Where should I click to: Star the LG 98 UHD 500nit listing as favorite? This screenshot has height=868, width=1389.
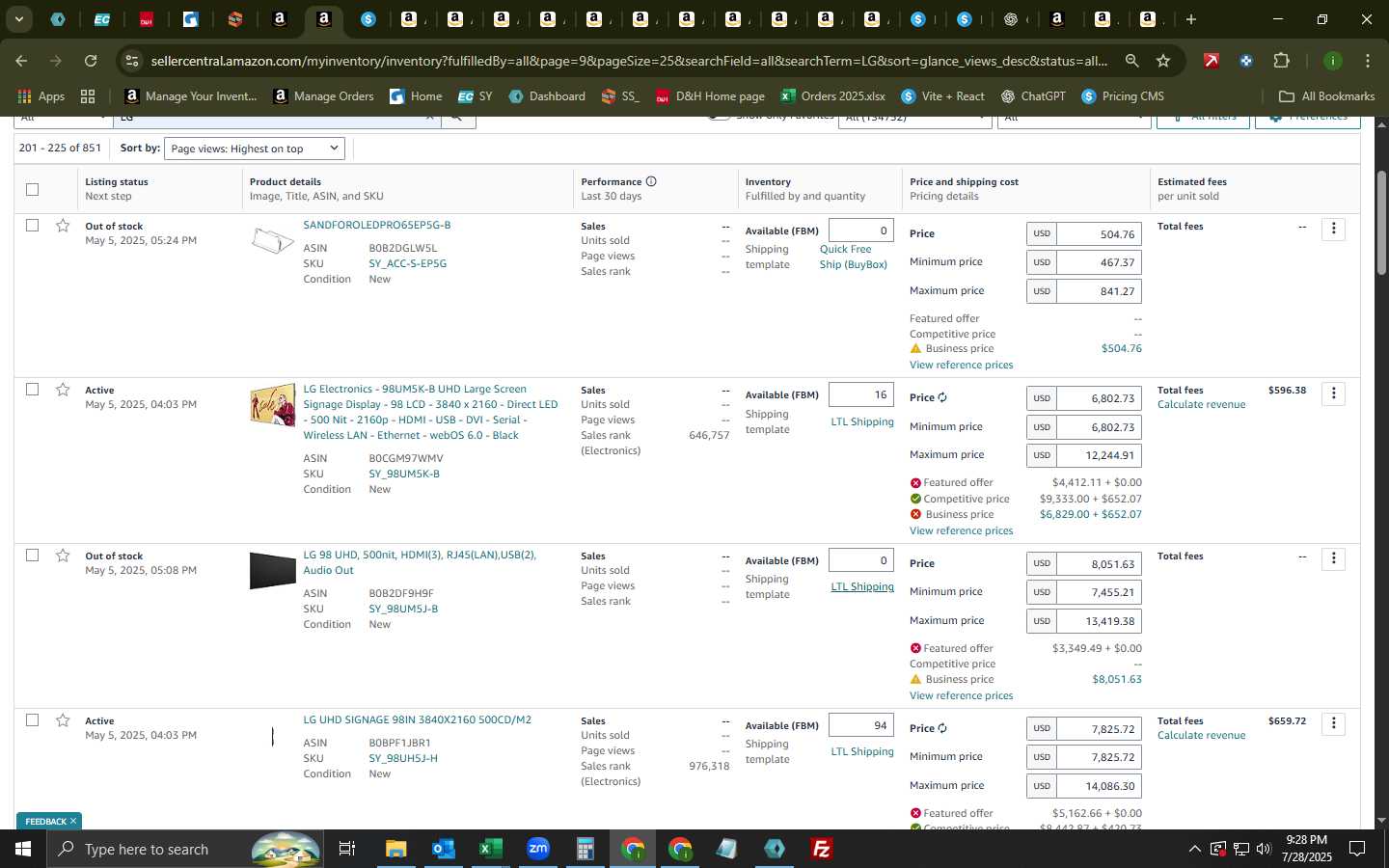pyautogui.click(x=63, y=556)
